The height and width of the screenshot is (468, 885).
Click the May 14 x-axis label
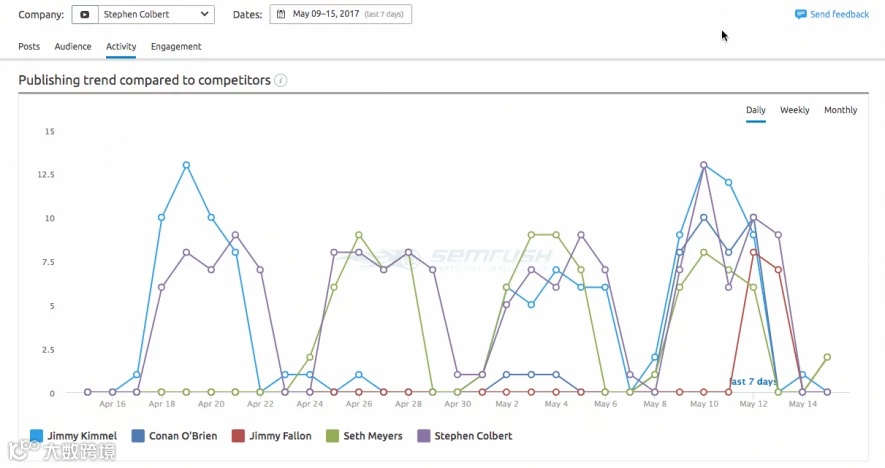coord(803,404)
